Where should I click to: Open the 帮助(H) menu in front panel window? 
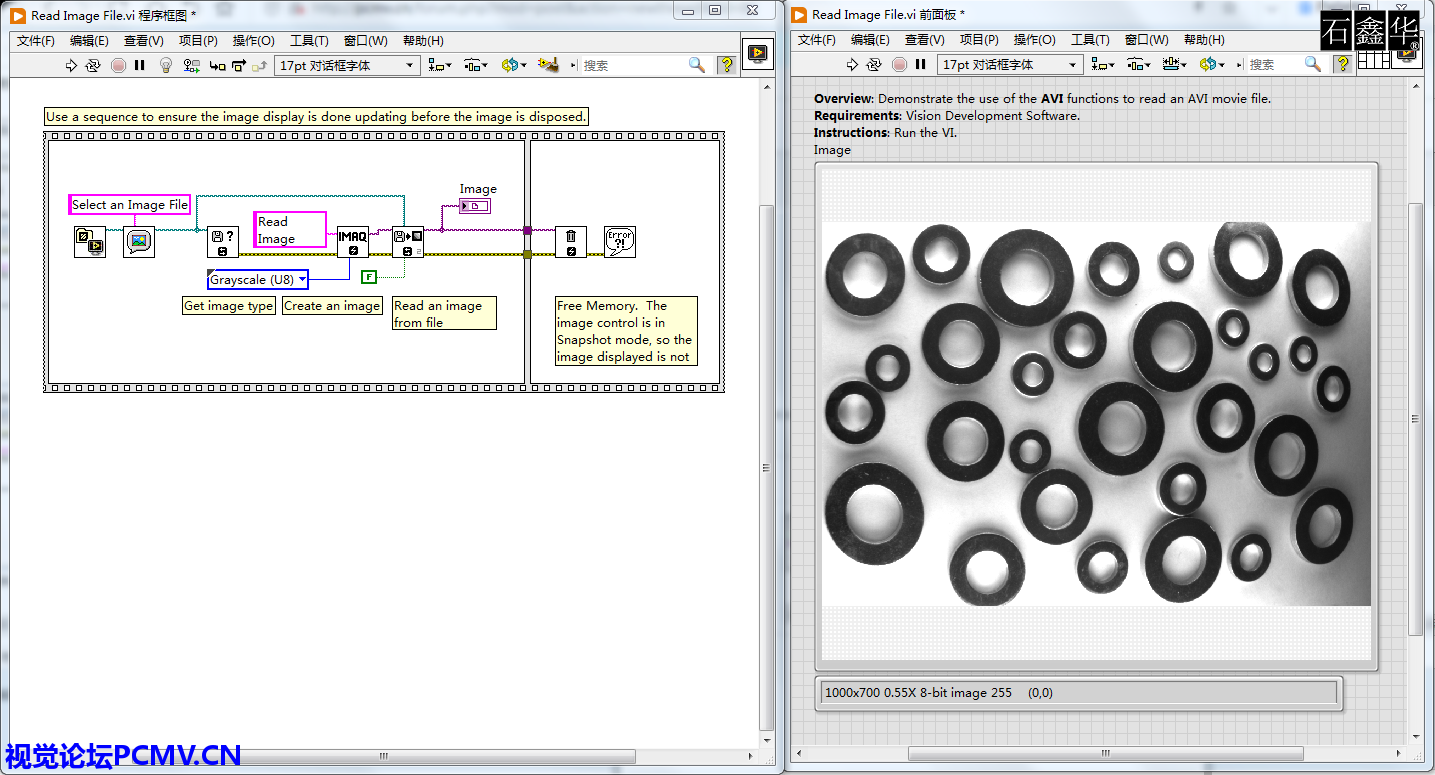click(x=1204, y=40)
